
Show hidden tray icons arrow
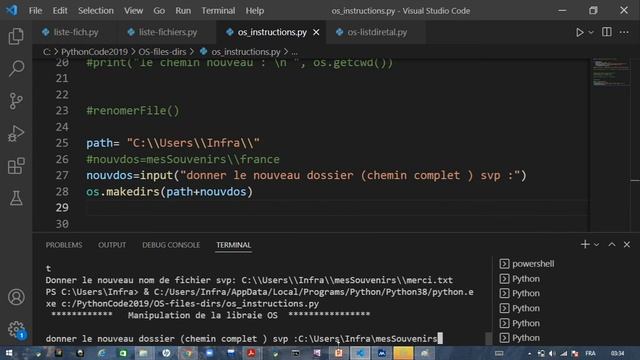(529, 353)
